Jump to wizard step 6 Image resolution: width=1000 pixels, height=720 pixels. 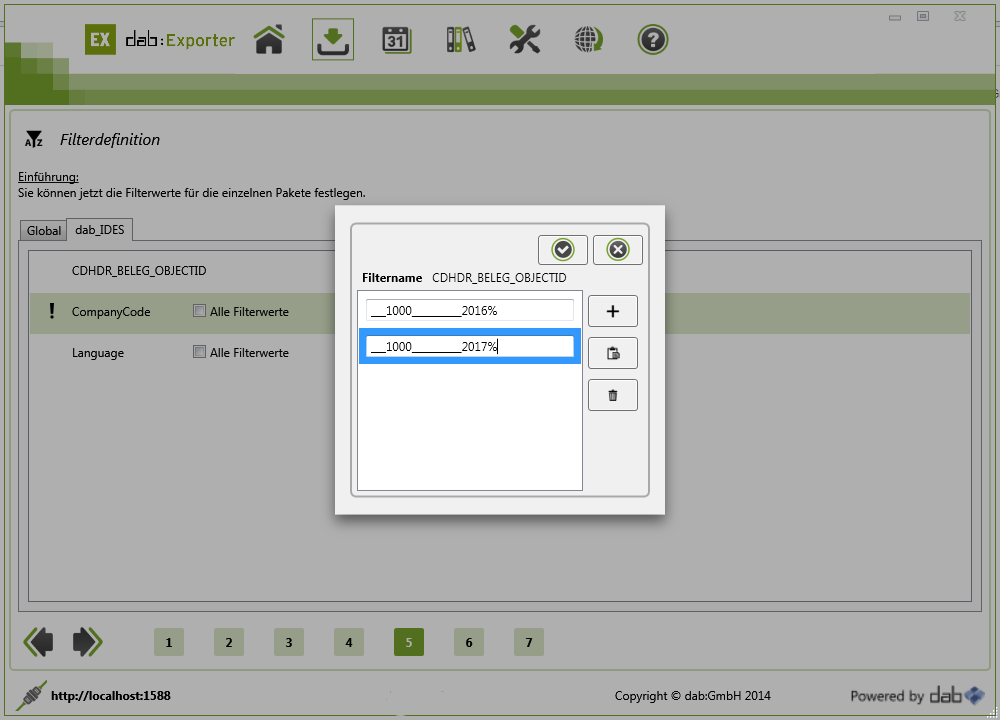coord(469,642)
